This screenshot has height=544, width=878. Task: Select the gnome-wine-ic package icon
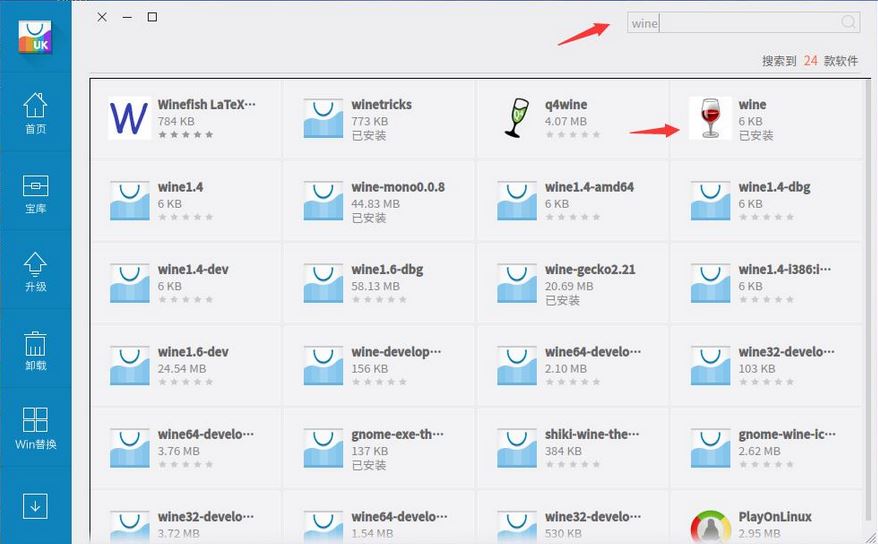[710, 448]
